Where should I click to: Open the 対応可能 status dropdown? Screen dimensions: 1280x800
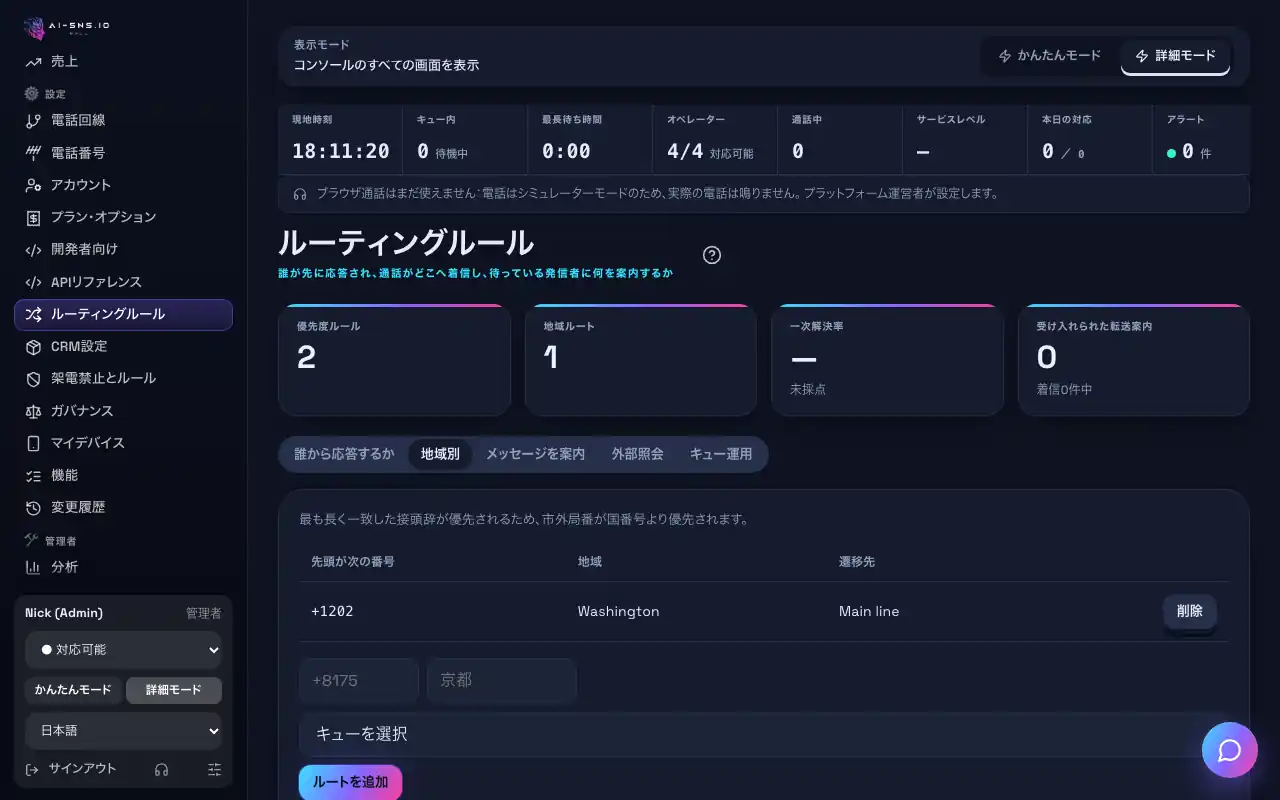[123, 649]
